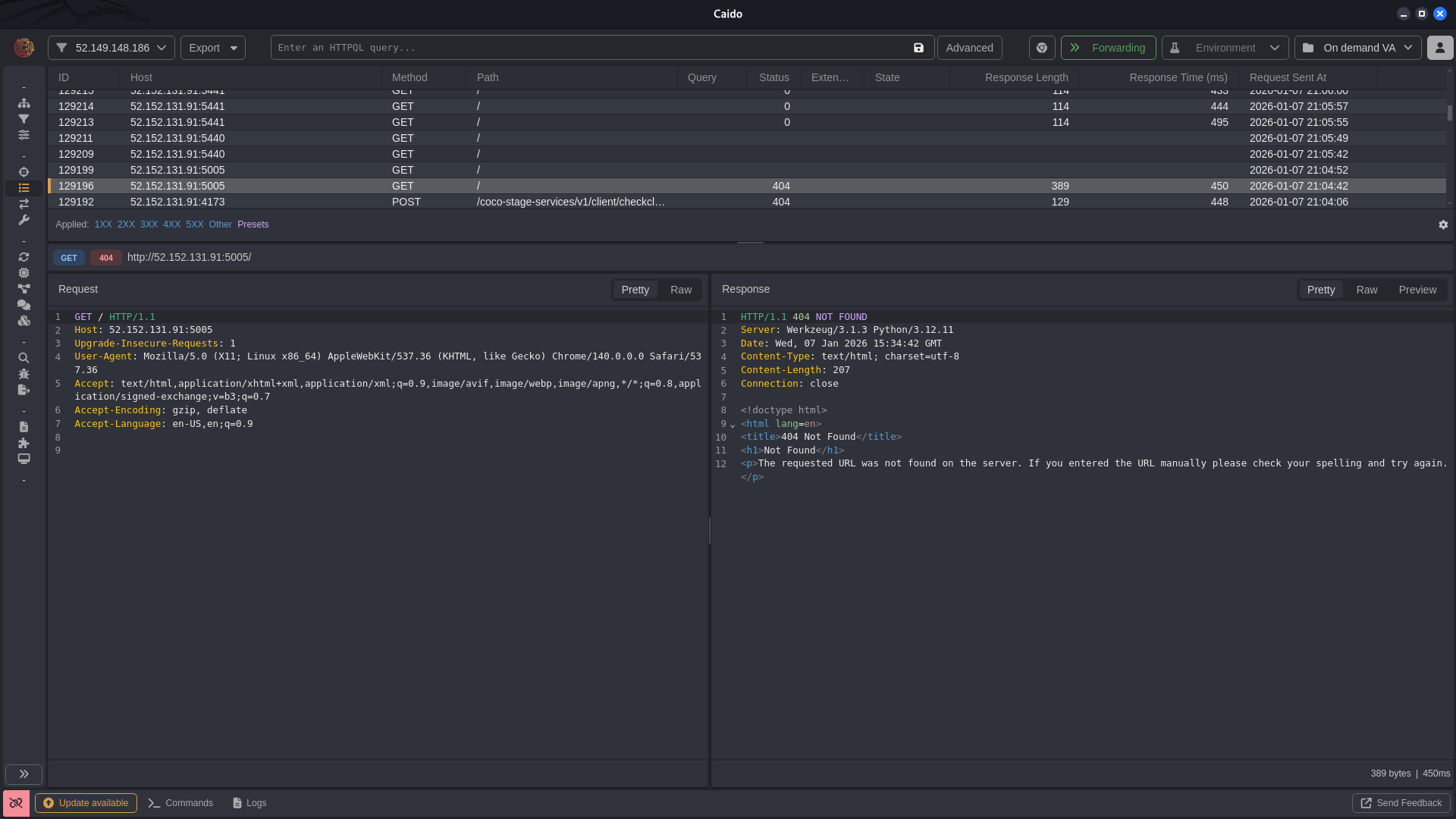Open the 52.149.148.186 filter dropdown

pos(111,48)
